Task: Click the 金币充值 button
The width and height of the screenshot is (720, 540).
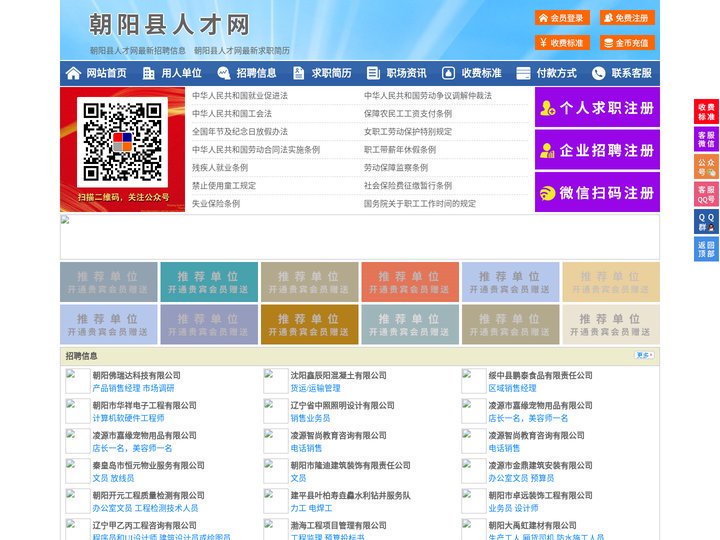Action: 627,43
